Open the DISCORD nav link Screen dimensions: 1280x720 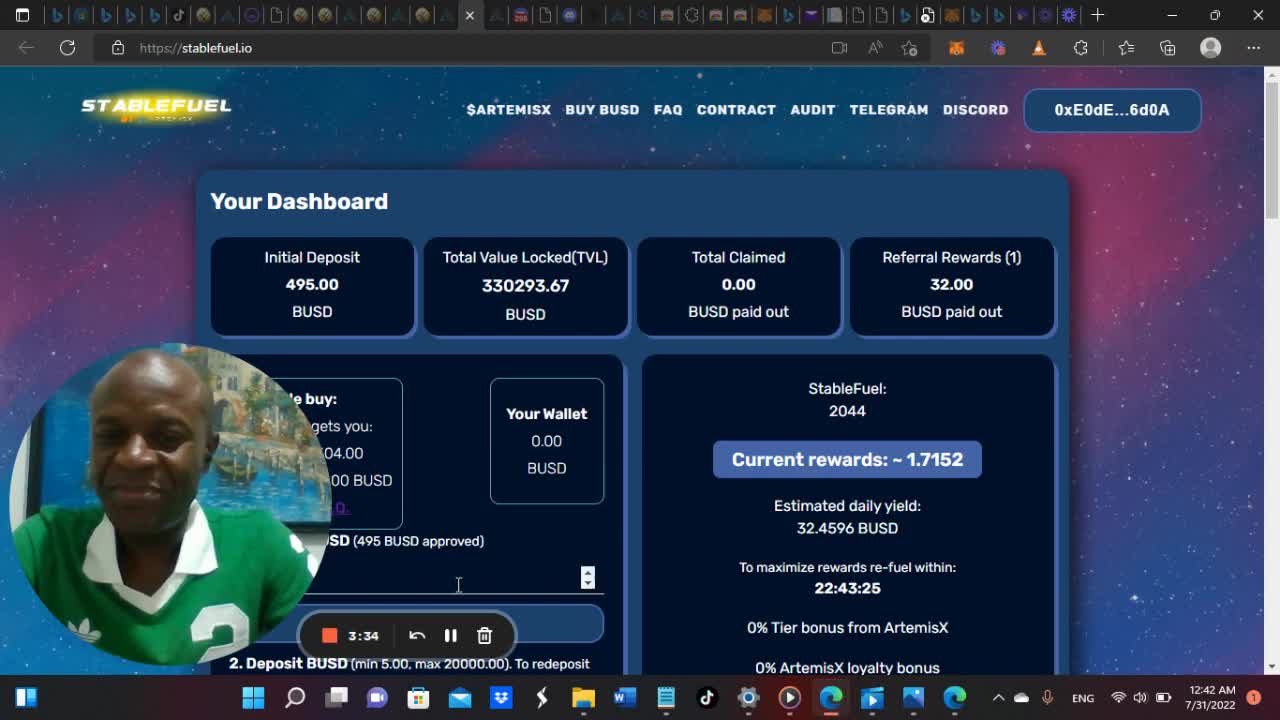(975, 110)
